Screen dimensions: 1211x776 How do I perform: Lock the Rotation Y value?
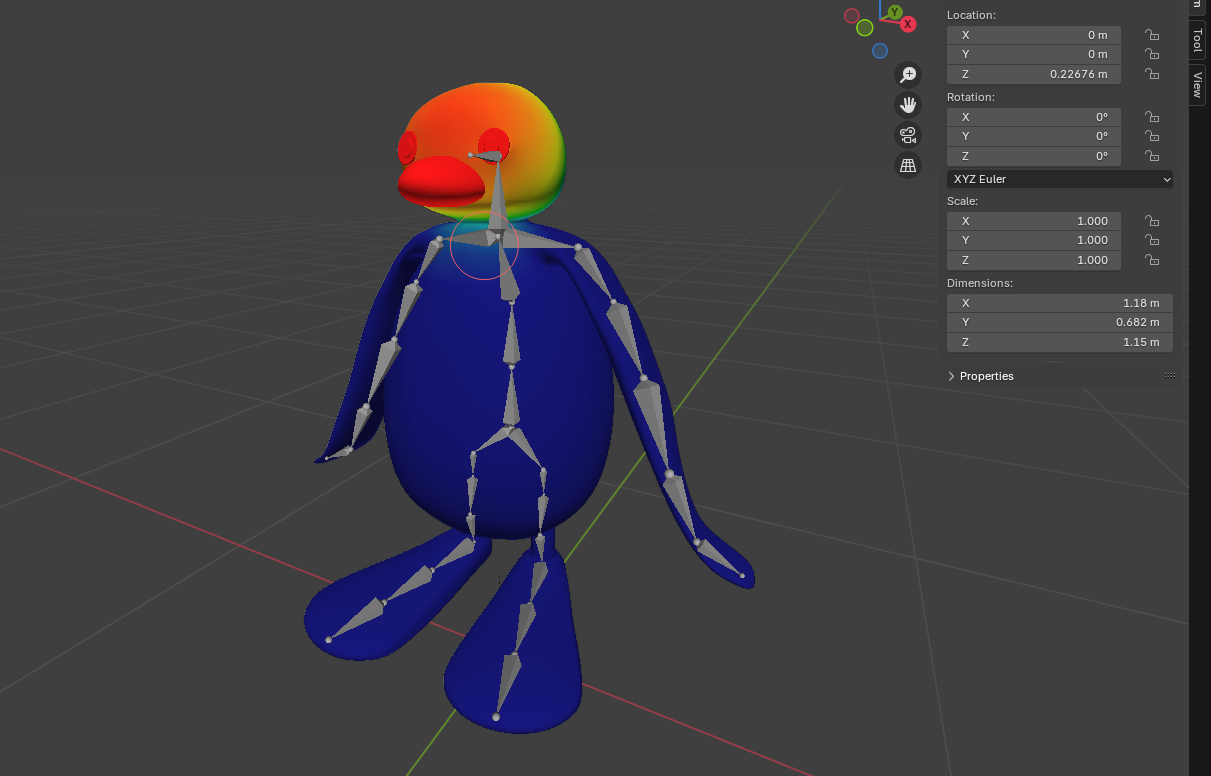tap(1152, 136)
